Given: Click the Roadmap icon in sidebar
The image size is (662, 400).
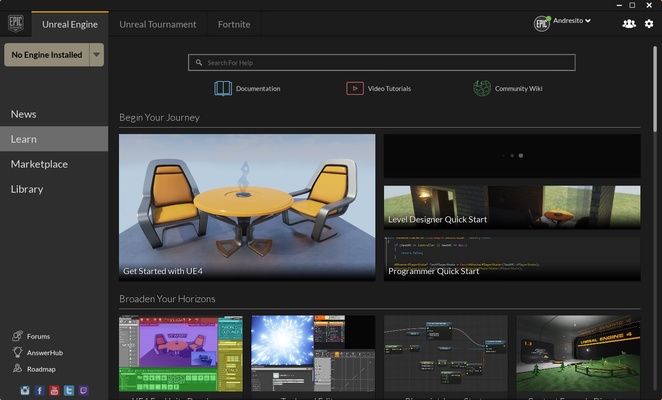Looking at the screenshot, I should (x=17, y=368).
